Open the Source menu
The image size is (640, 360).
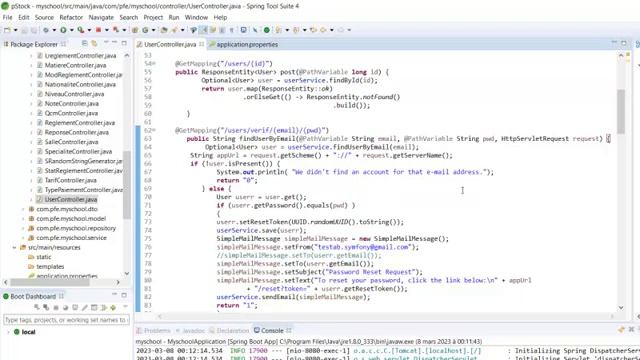click(44, 18)
